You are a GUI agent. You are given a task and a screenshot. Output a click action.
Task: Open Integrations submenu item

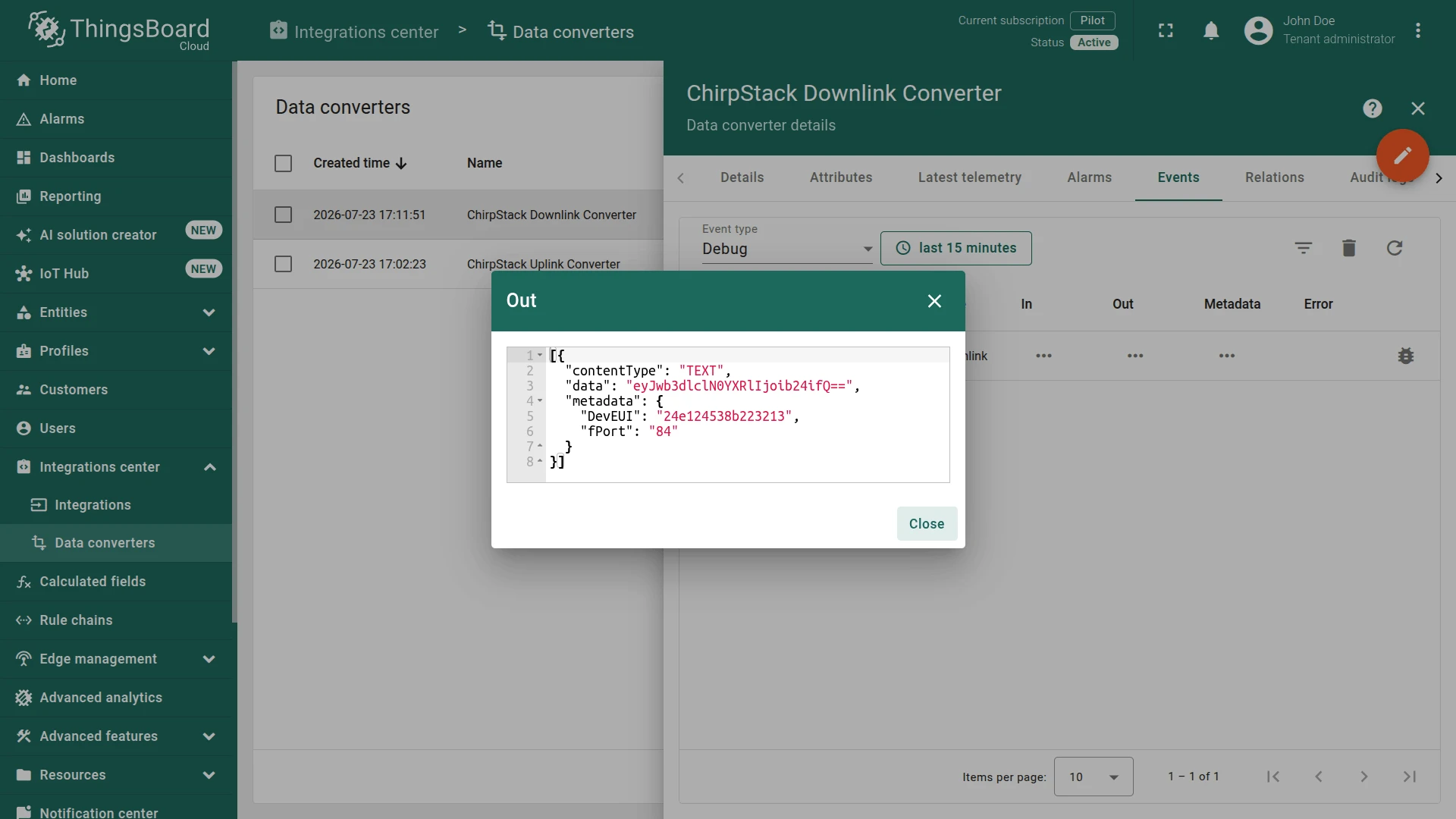click(x=115, y=505)
